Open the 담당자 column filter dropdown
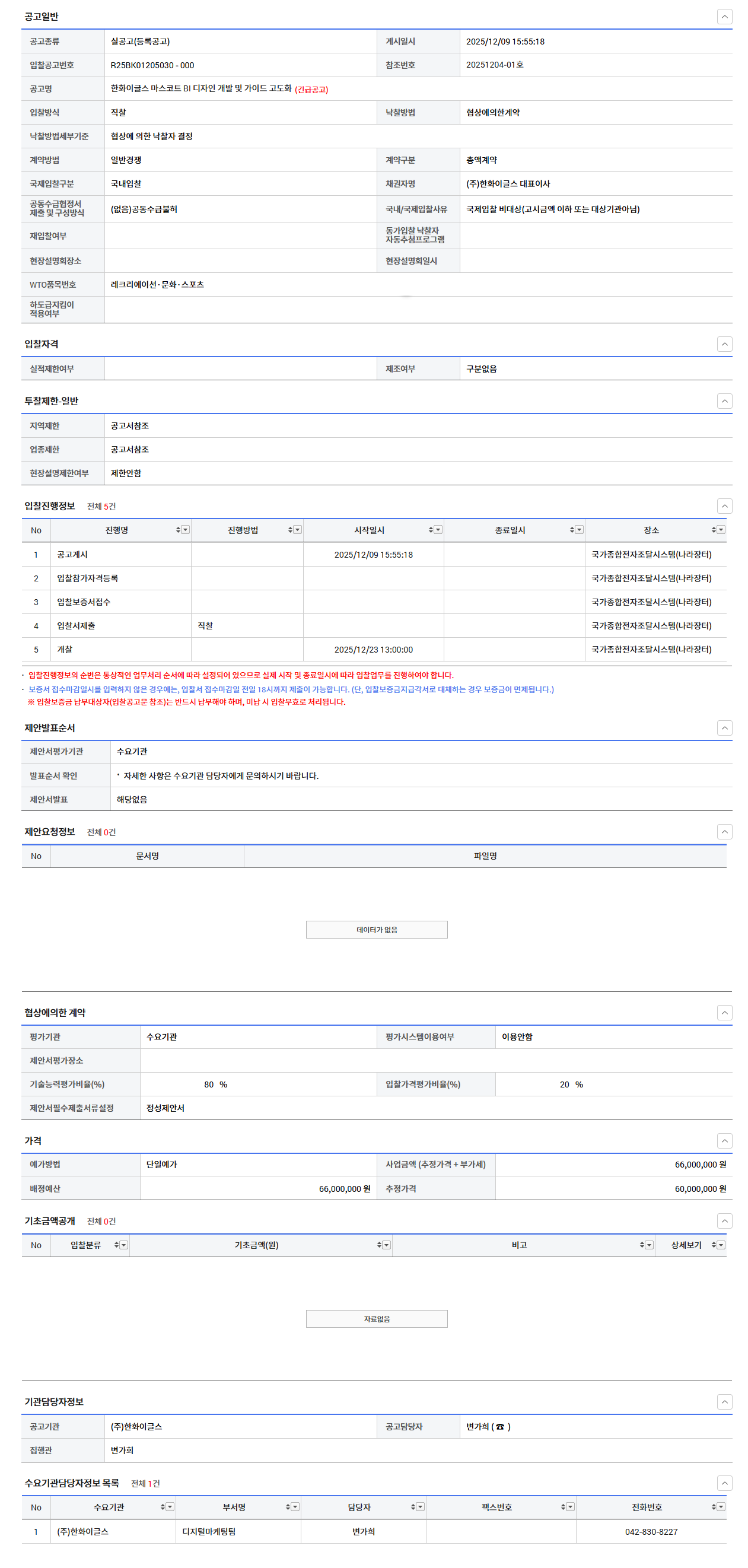This screenshot has height=1568, width=748. tap(421, 1506)
